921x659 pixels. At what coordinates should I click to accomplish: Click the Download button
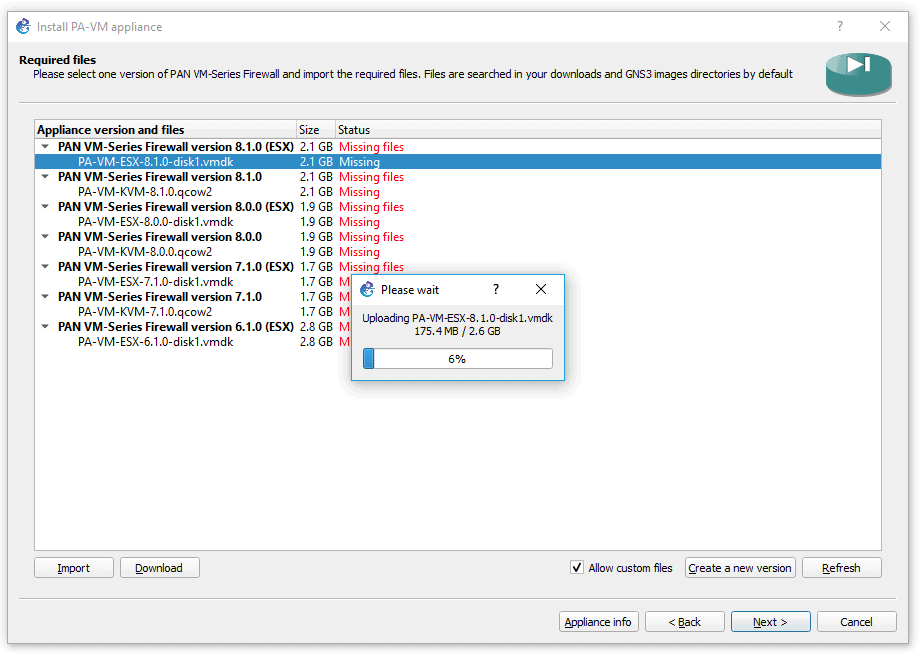[x=160, y=567]
